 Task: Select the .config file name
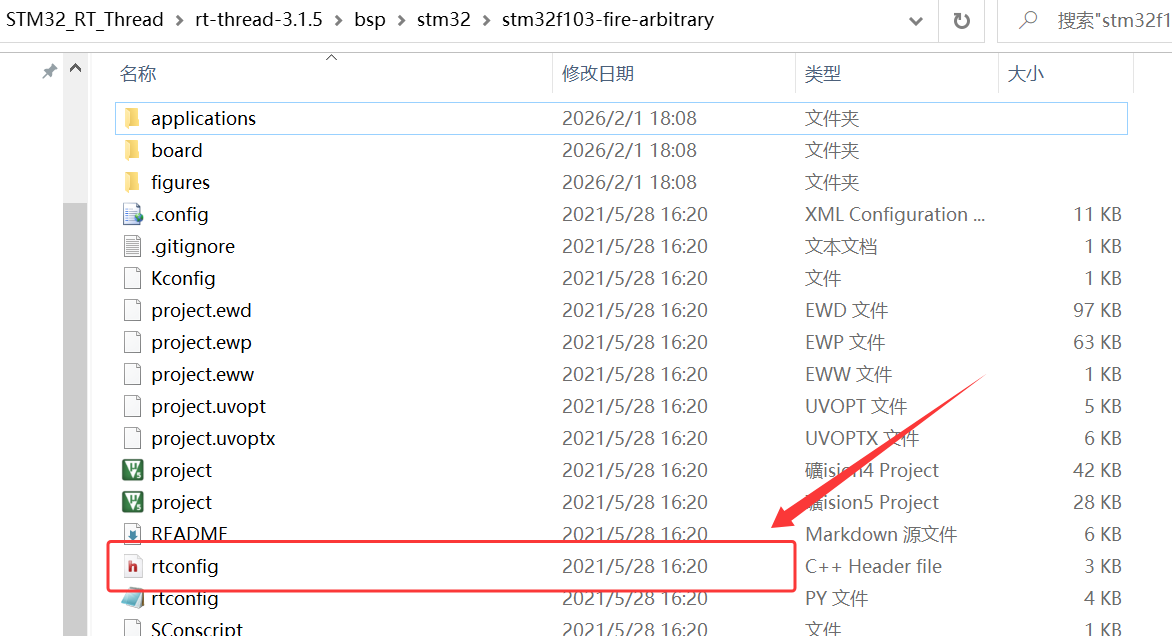179,214
